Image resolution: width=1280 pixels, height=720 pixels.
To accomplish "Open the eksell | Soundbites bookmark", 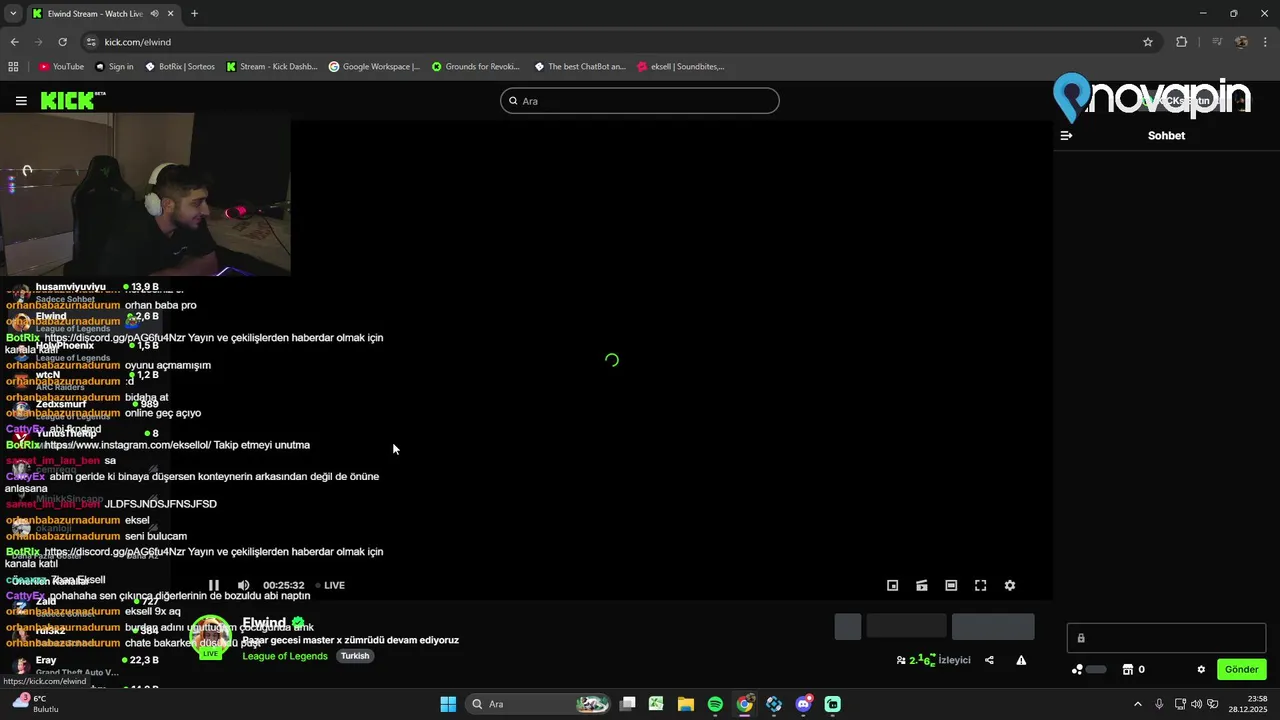I will point(681,67).
